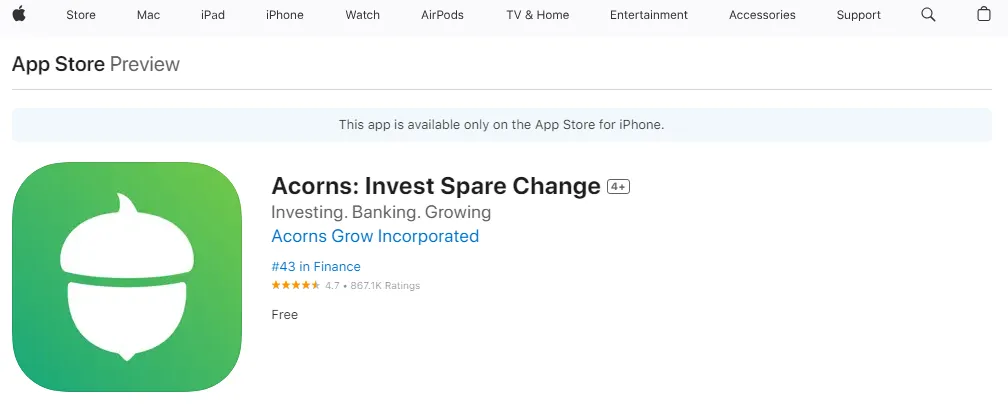Screen dimensions: 1008x416
Task: Click the #43 in Finance link
Action: [316, 266]
